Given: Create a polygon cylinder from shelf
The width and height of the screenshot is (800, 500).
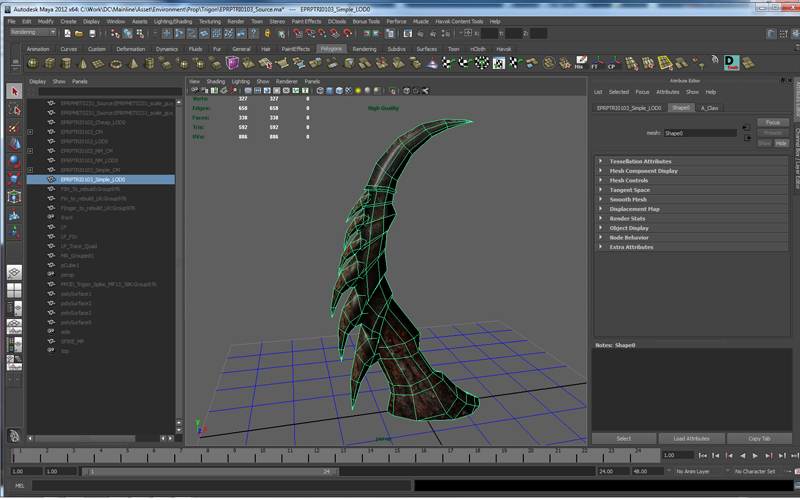Looking at the screenshot, I should (66, 63).
